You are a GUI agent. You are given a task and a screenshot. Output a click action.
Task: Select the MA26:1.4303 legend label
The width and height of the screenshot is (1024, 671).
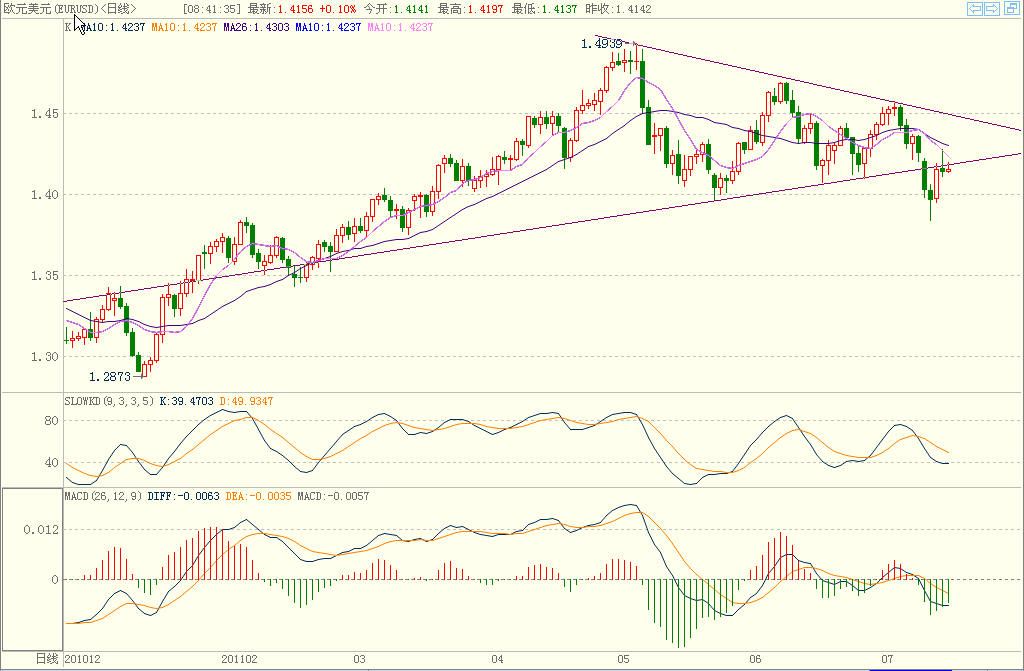[256, 27]
